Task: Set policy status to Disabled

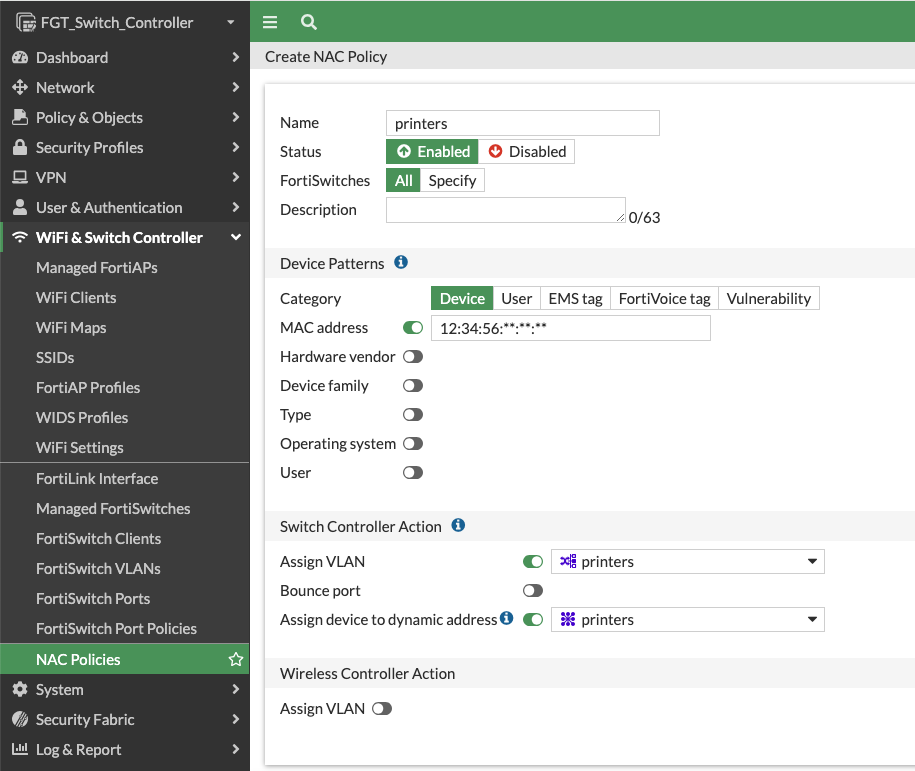Action: (x=527, y=151)
